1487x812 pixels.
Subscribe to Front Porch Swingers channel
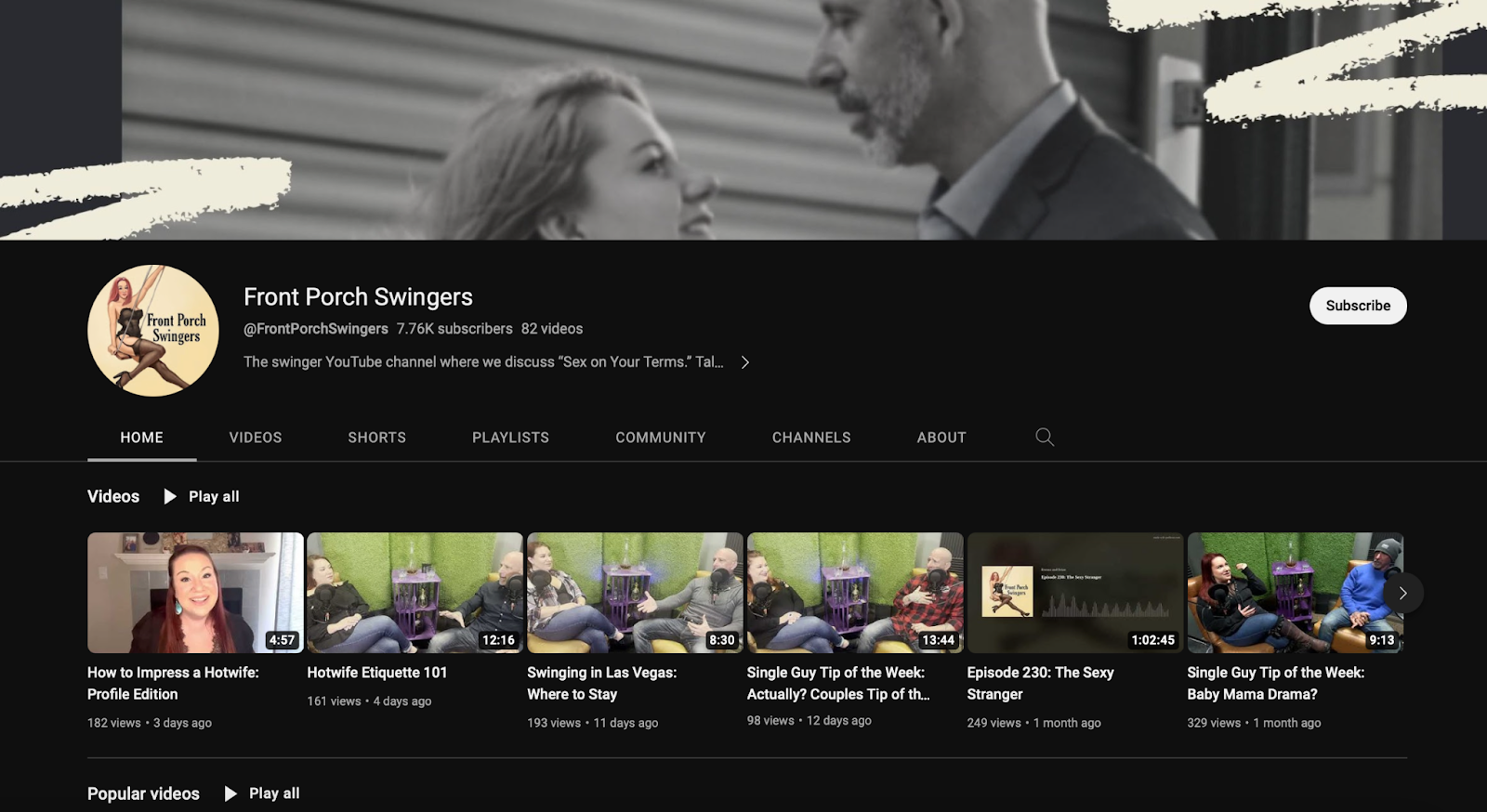click(x=1358, y=306)
